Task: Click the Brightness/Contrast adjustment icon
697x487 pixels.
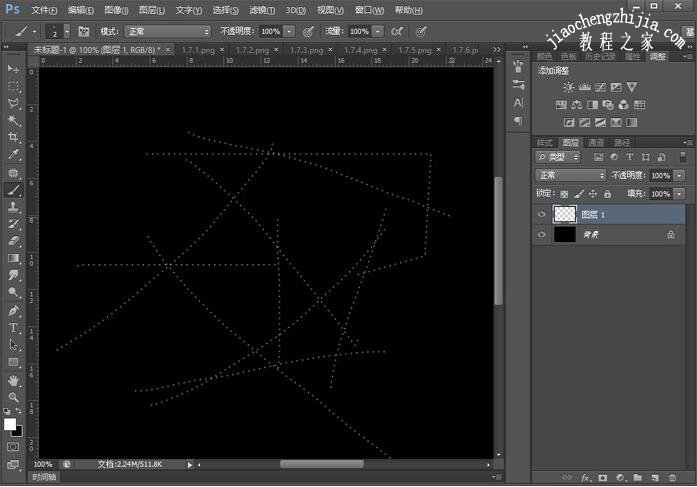Action: point(568,88)
